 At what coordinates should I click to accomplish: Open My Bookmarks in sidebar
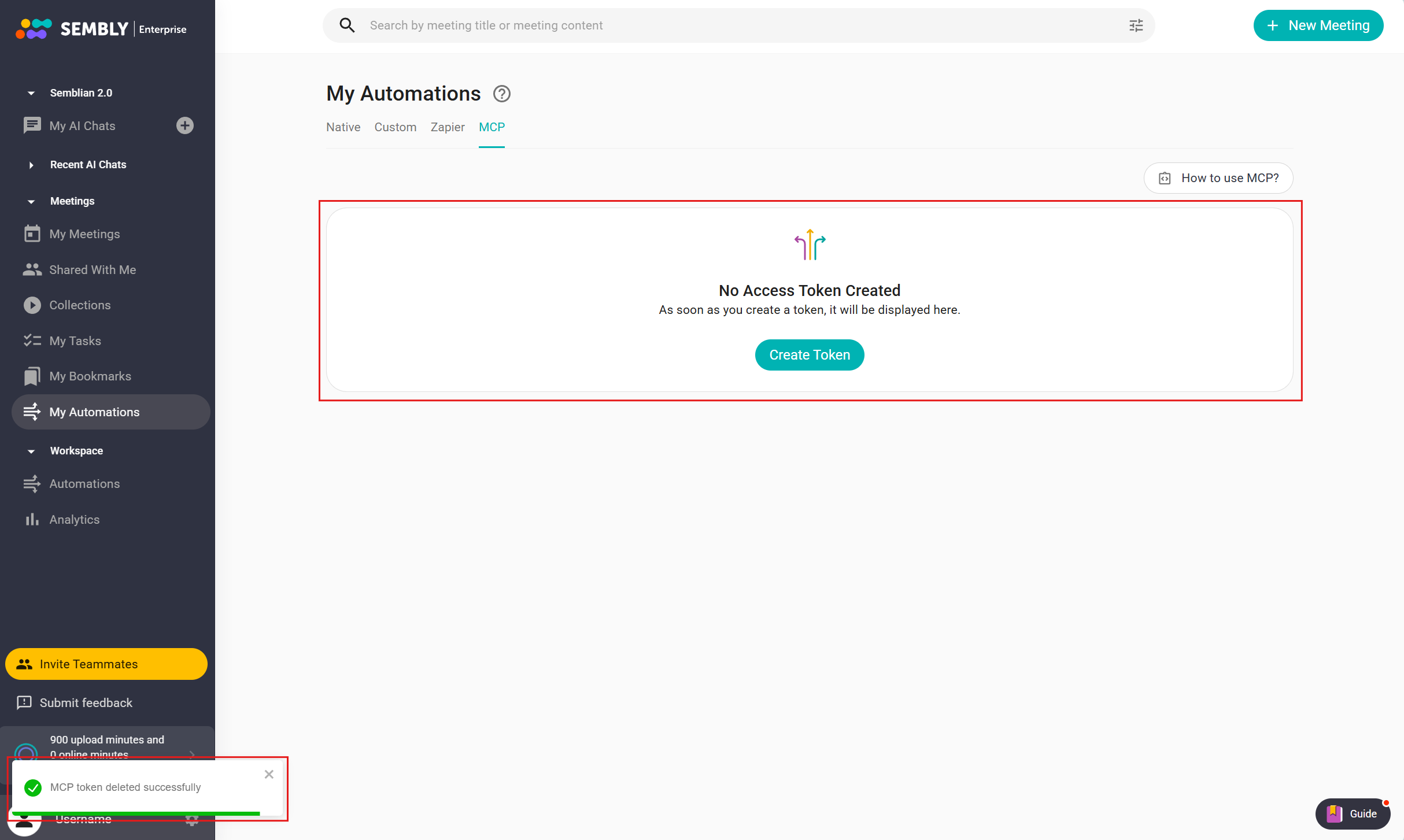click(90, 376)
